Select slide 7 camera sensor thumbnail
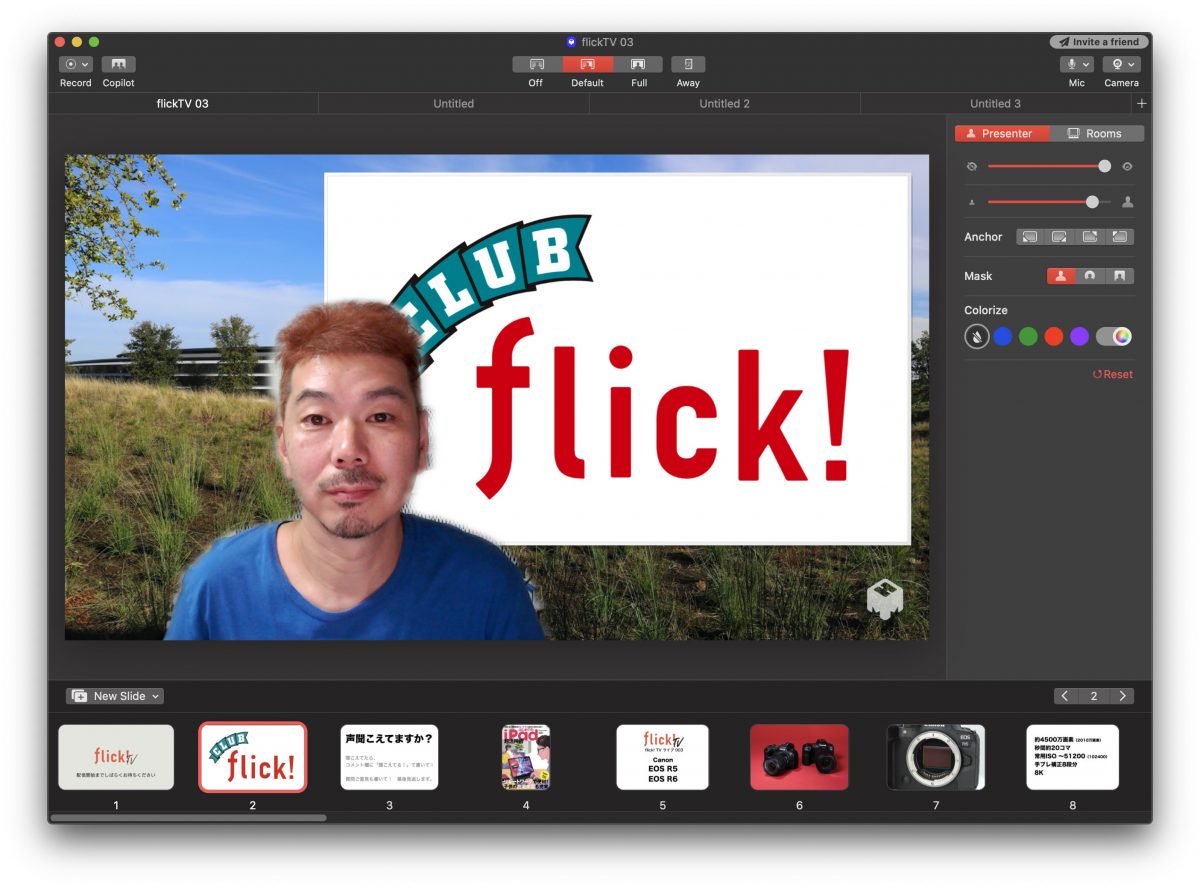The height and width of the screenshot is (887, 1200). (x=936, y=757)
